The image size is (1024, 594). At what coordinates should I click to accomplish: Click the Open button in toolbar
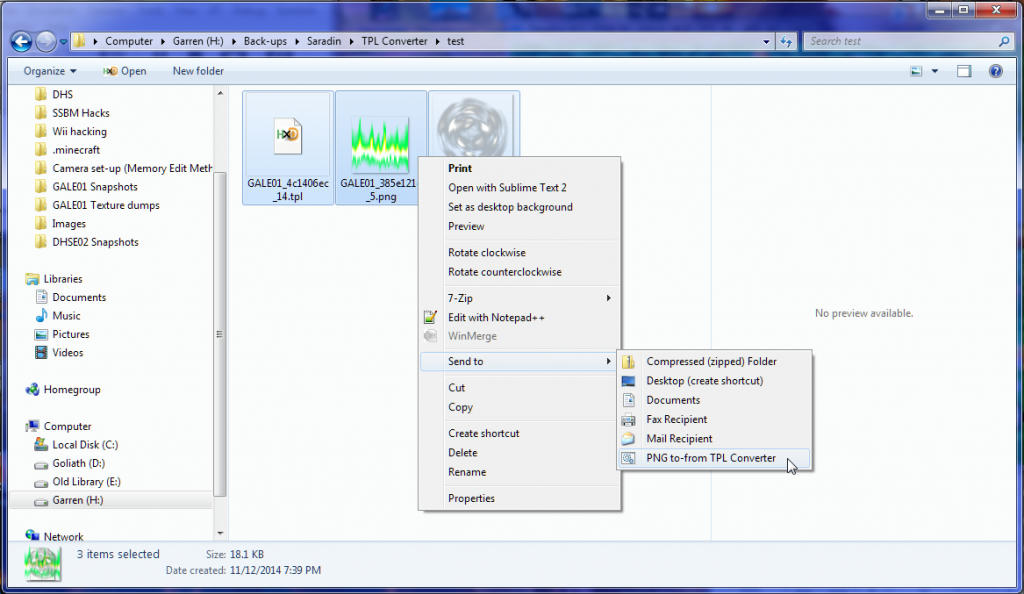125,71
